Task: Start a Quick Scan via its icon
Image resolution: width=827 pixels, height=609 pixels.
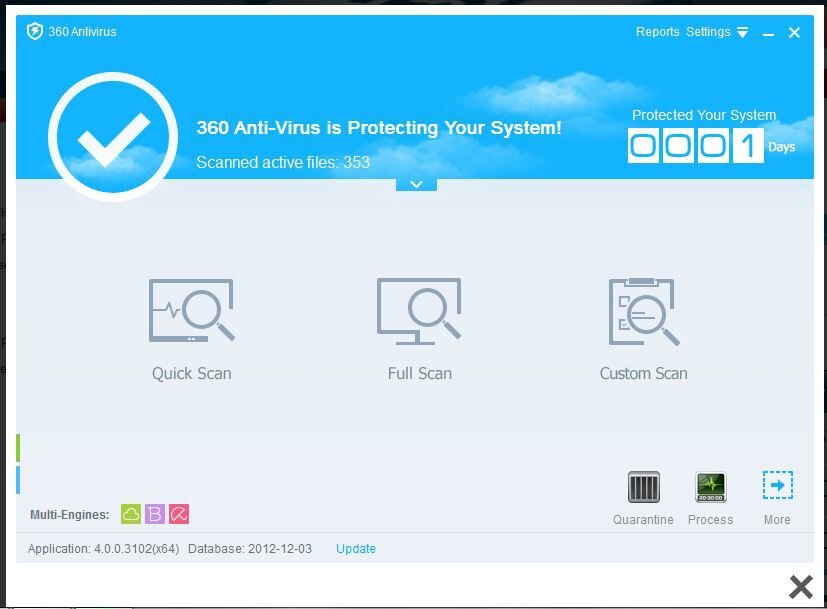Action: point(191,311)
